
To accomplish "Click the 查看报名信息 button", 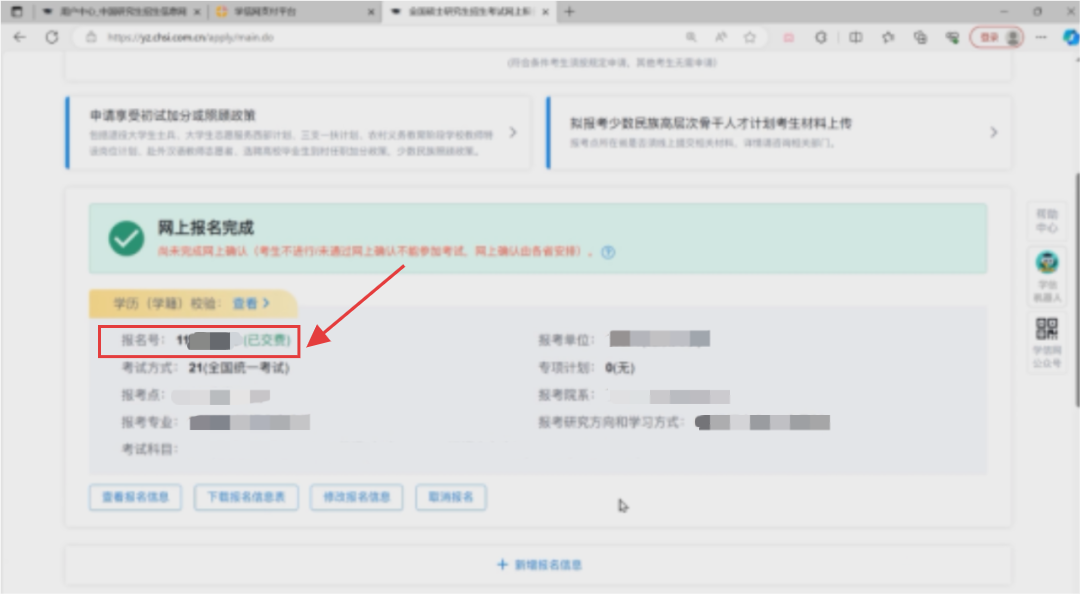I will [135, 497].
